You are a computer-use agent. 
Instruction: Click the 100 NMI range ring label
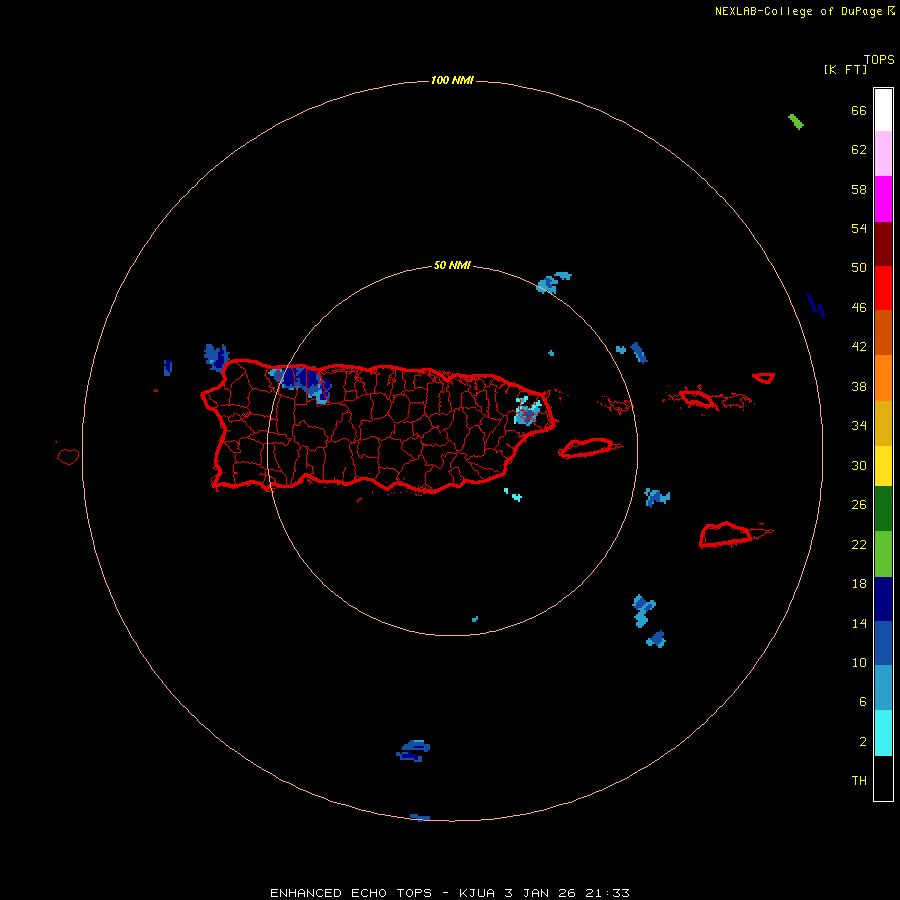(x=452, y=80)
